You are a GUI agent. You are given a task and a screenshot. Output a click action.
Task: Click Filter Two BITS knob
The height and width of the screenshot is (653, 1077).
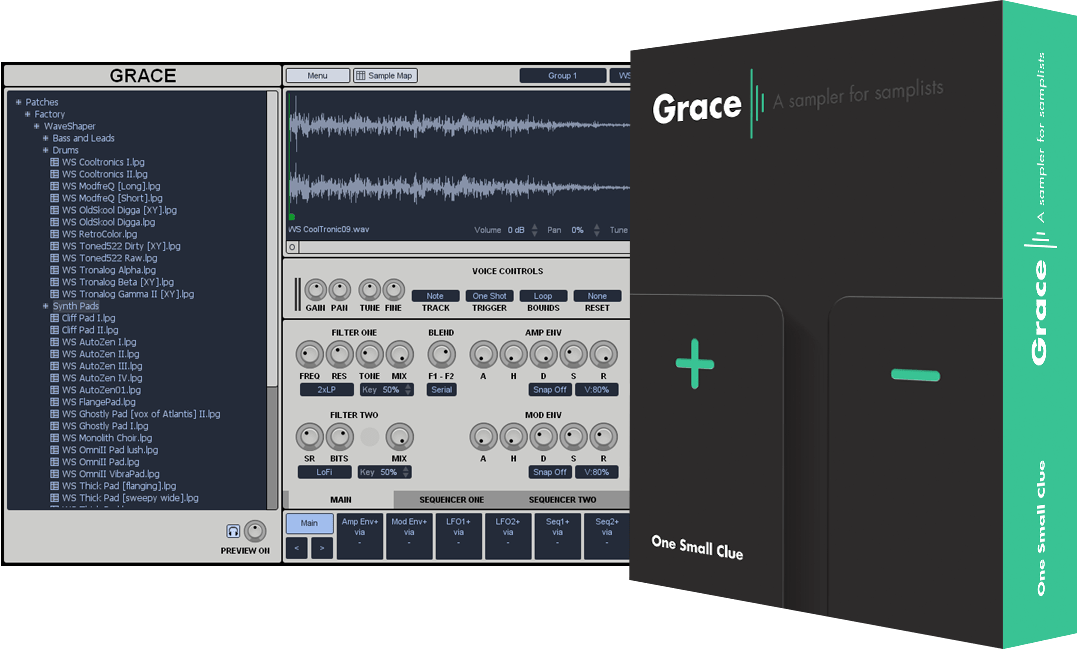(x=339, y=437)
